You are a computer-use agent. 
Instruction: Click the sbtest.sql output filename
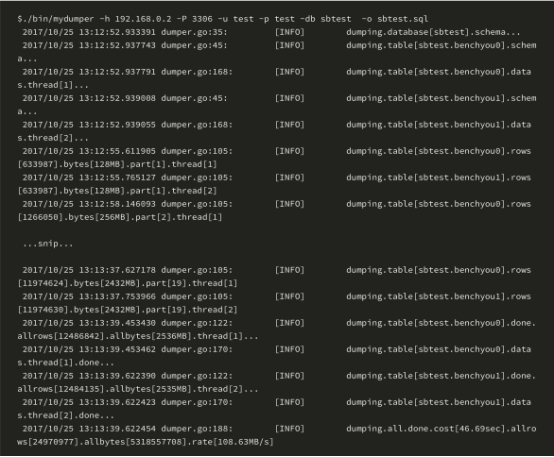403,19
